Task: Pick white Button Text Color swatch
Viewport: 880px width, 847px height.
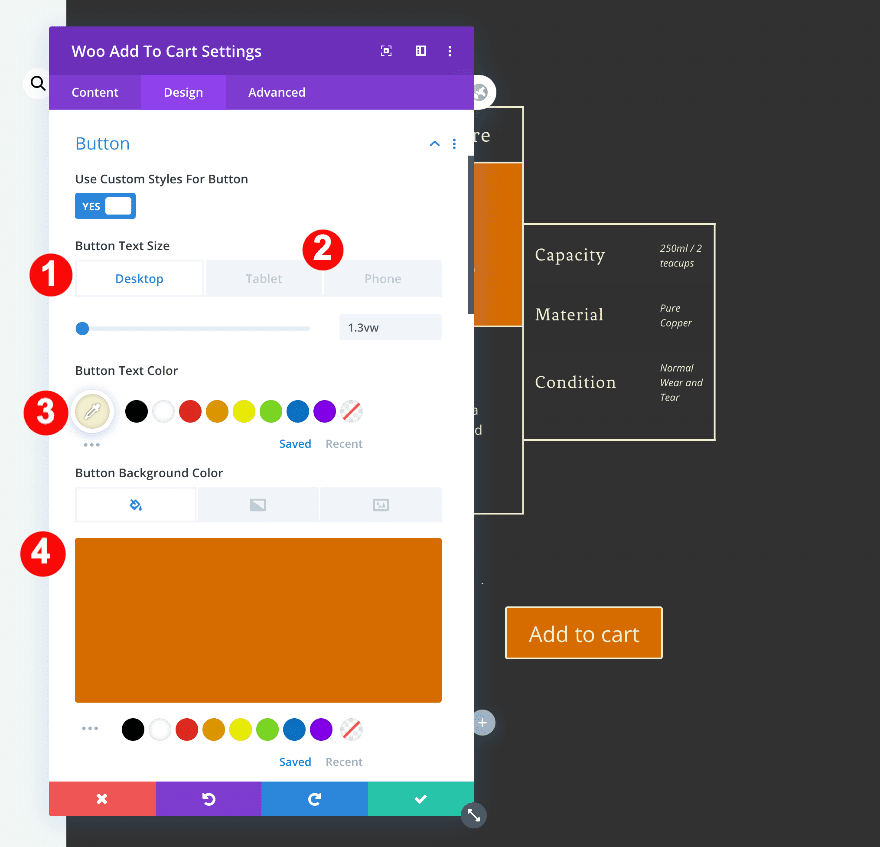Action: coord(163,411)
